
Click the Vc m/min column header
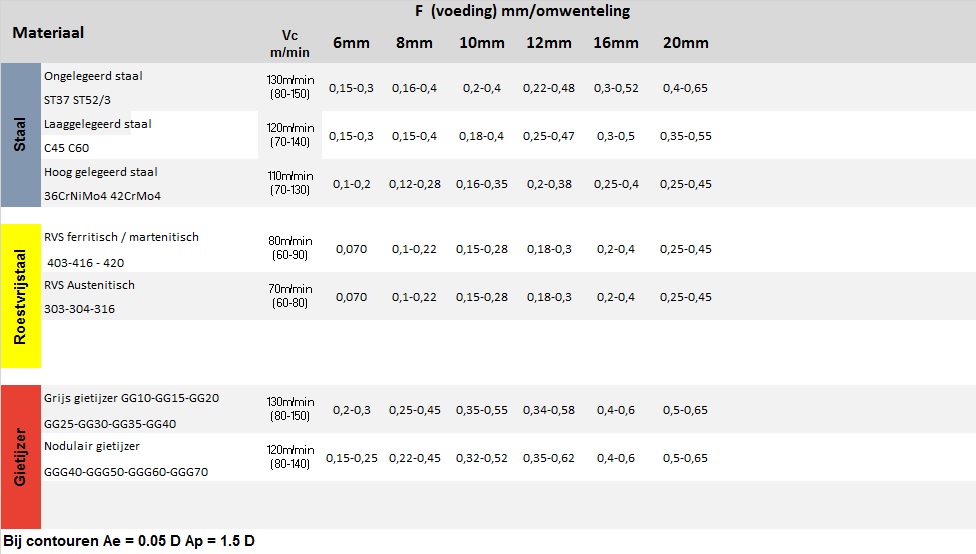tap(287, 43)
